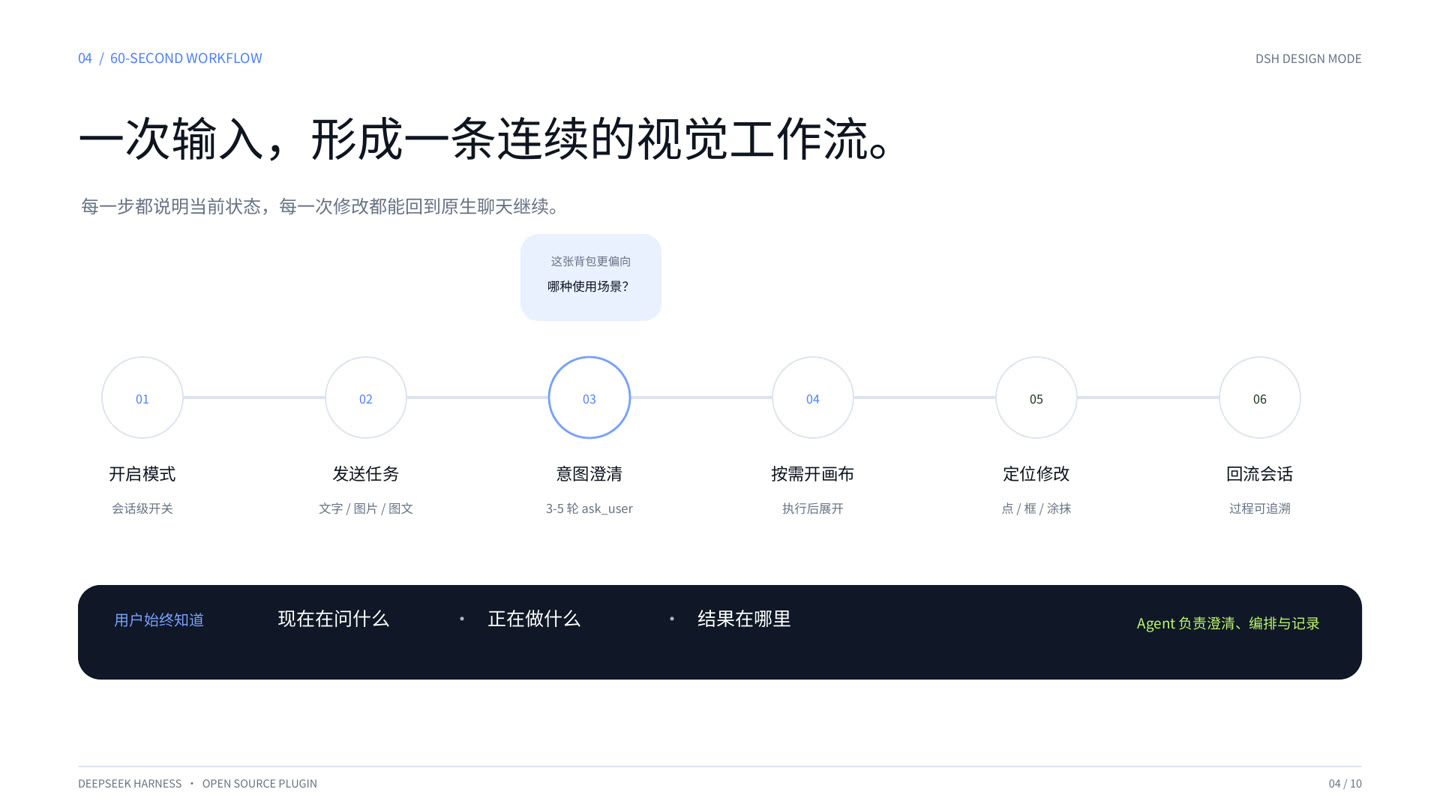Viewport: 1440px width, 810px height.
Task: Click 现在在问什么 in the dark banner
Action: [x=333, y=619]
